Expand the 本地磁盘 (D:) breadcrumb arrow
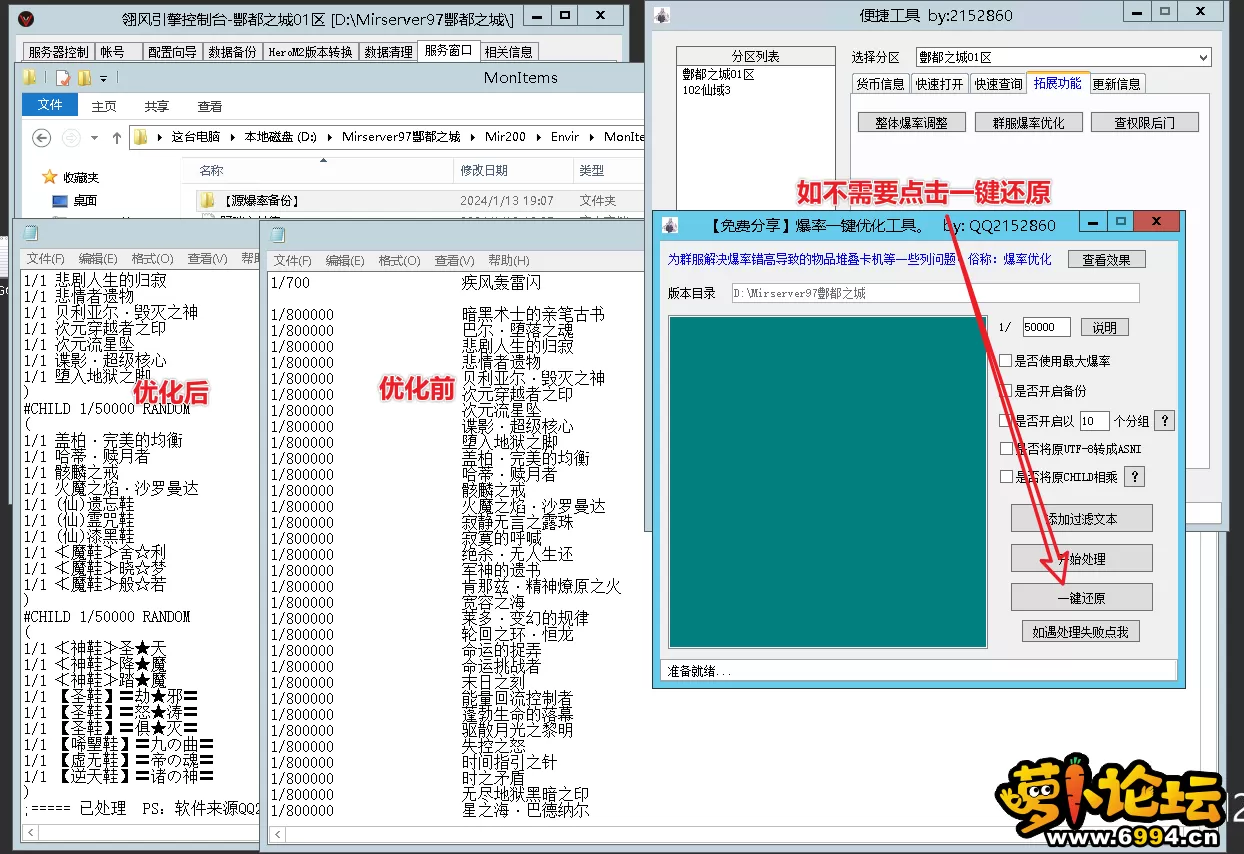The height and width of the screenshot is (854, 1244). (x=330, y=137)
